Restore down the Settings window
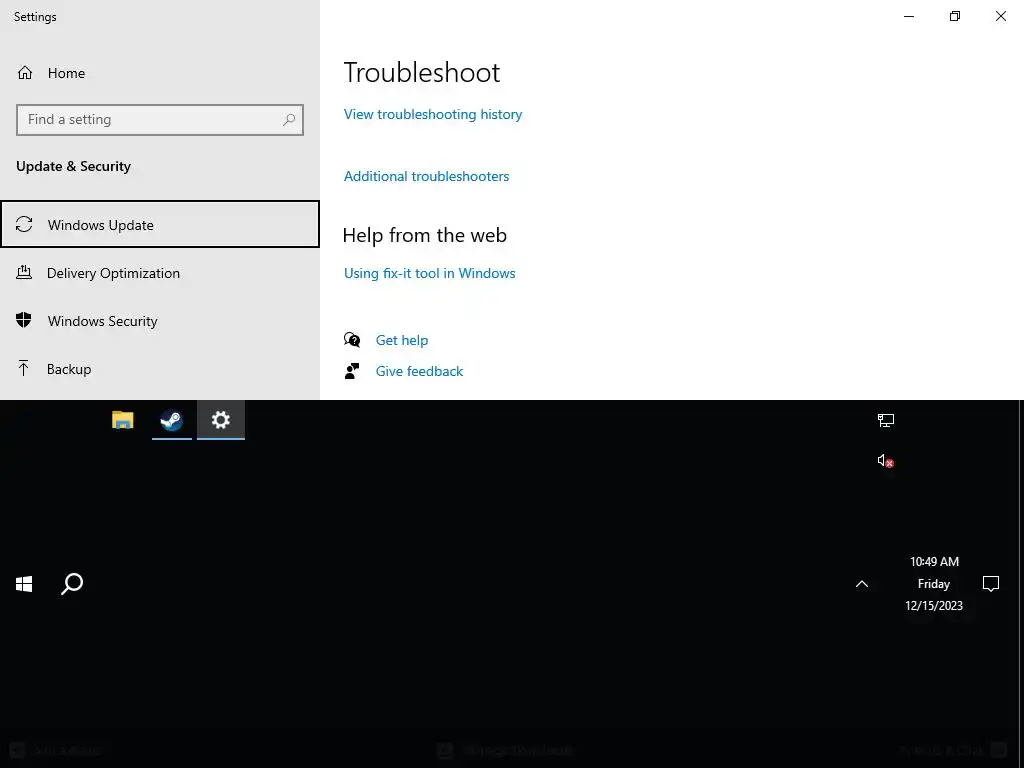The width and height of the screenshot is (1024, 768). [x=955, y=16]
